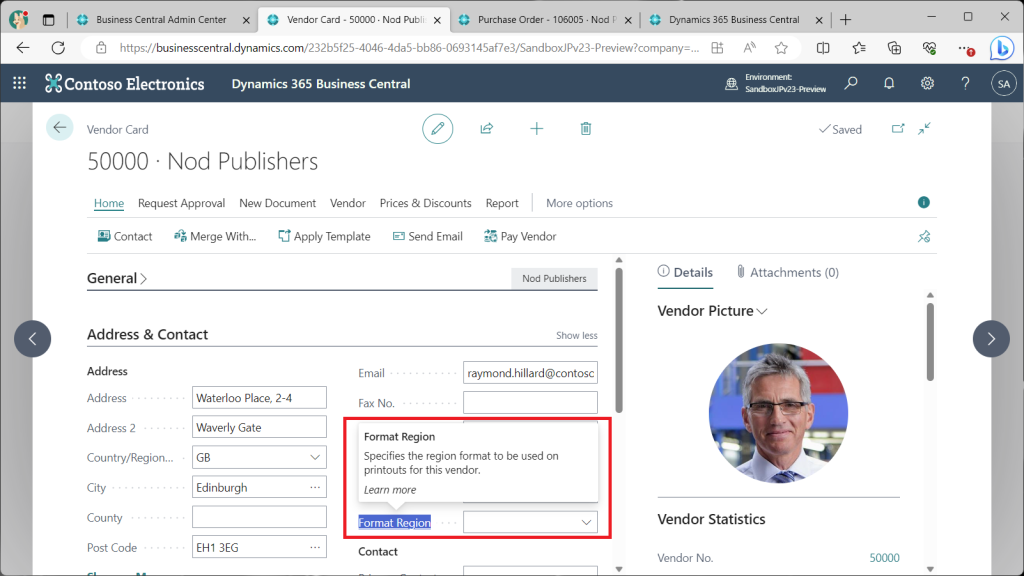Open the notifications bell

click(889, 84)
